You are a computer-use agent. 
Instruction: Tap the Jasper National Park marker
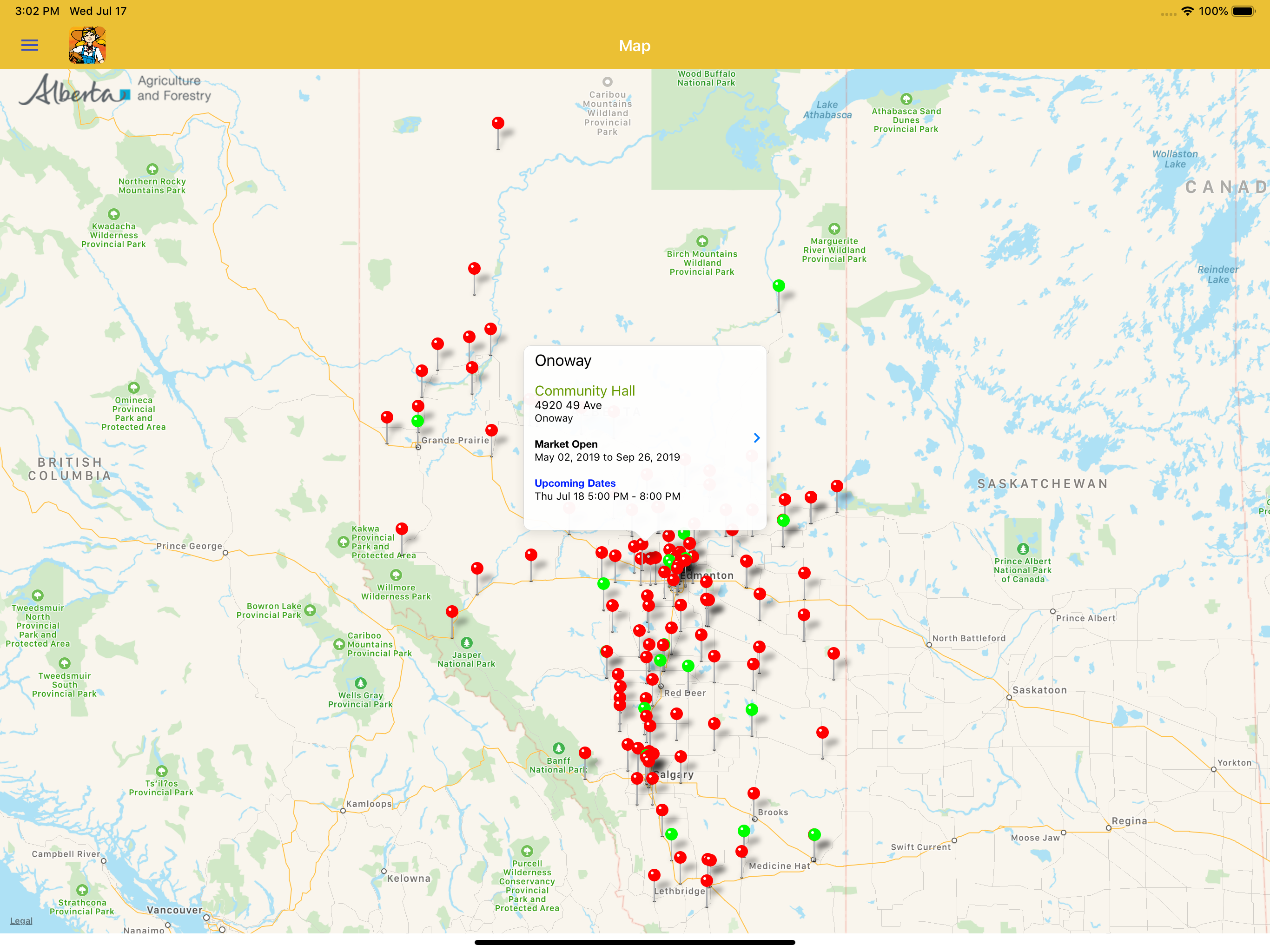click(x=467, y=642)
